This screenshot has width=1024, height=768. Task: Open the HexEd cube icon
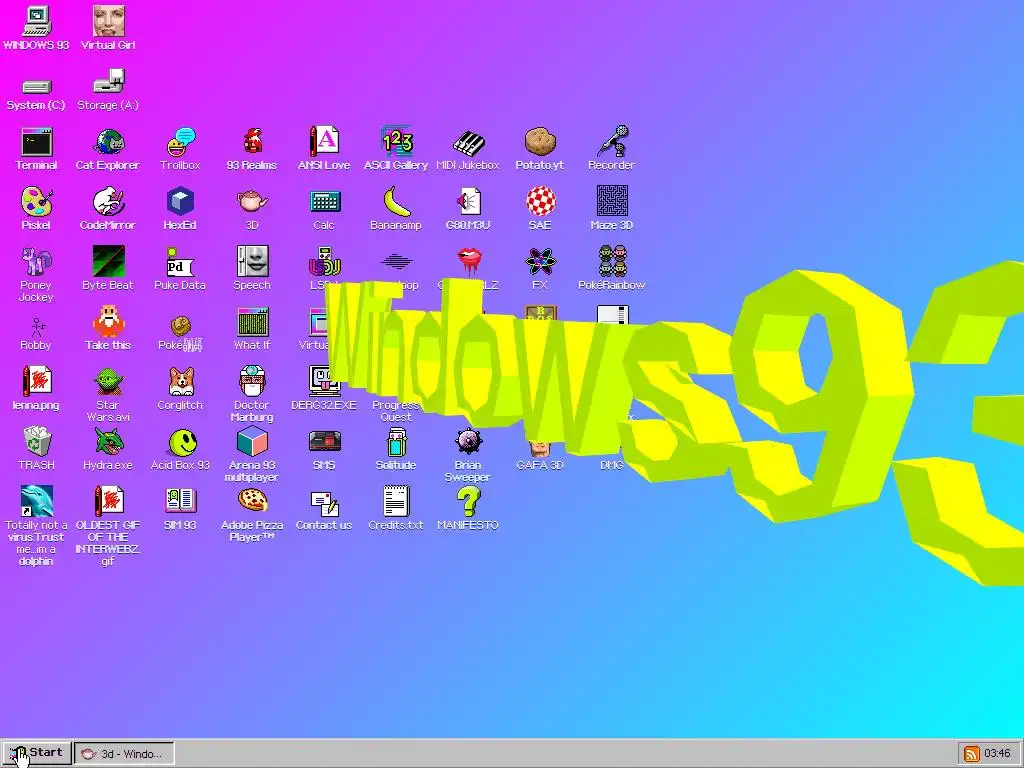[x=180, y=202]
